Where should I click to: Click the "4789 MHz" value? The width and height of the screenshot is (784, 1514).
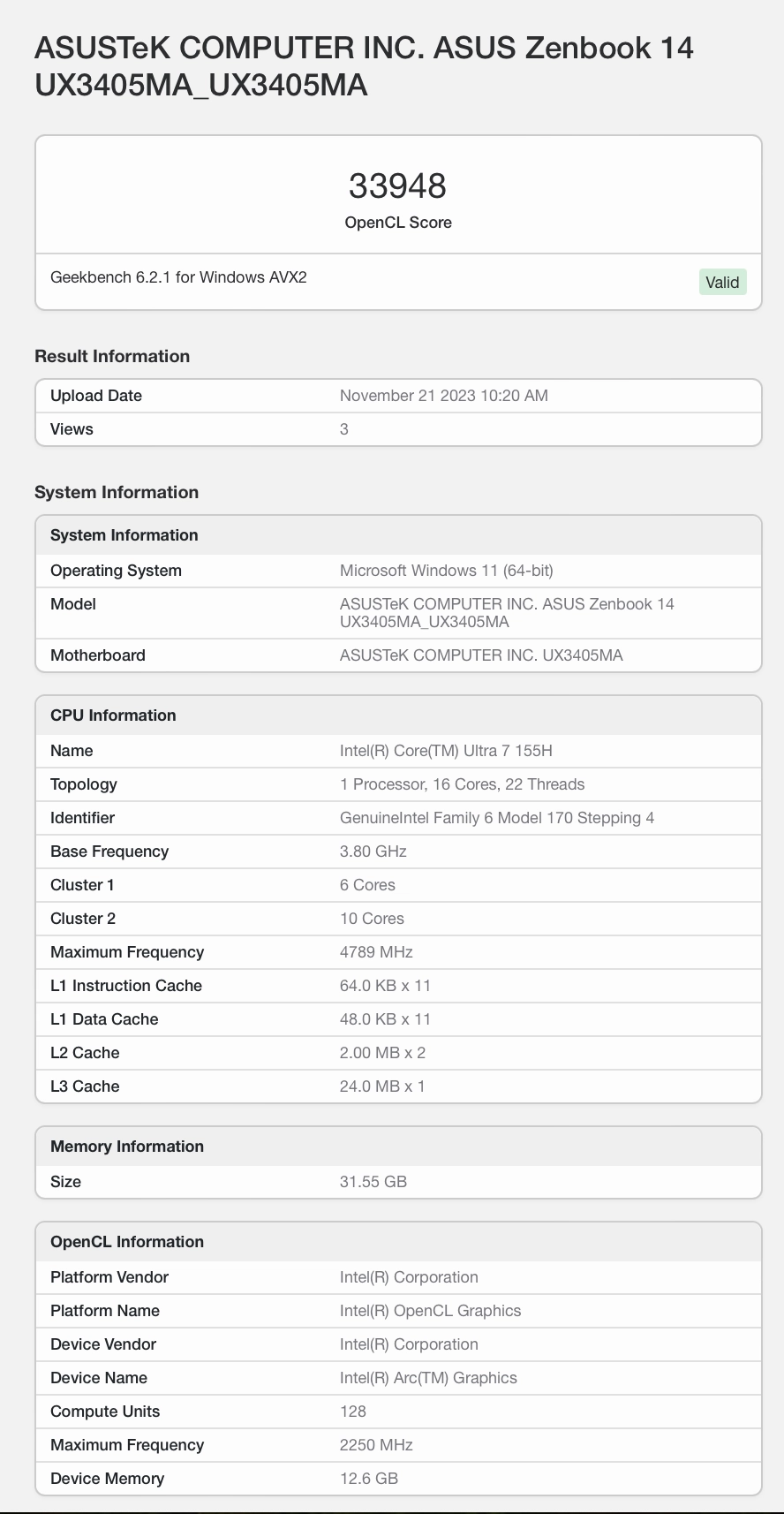pos(376,952)
